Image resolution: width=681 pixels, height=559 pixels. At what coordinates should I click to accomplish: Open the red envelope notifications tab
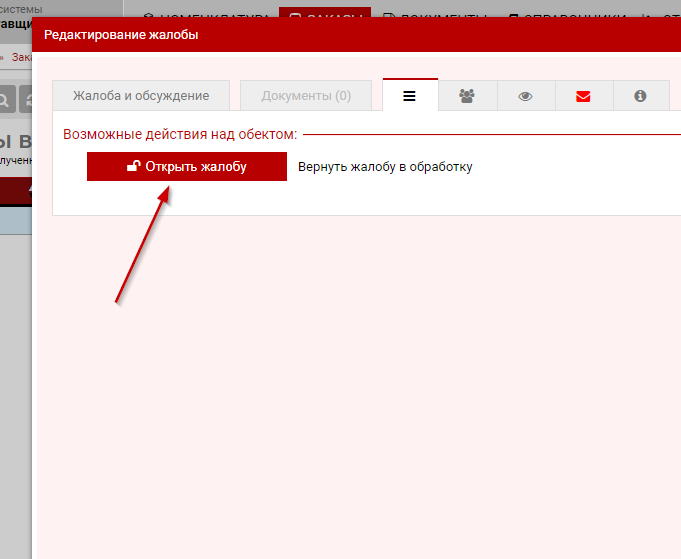click(x=583, y=96)
